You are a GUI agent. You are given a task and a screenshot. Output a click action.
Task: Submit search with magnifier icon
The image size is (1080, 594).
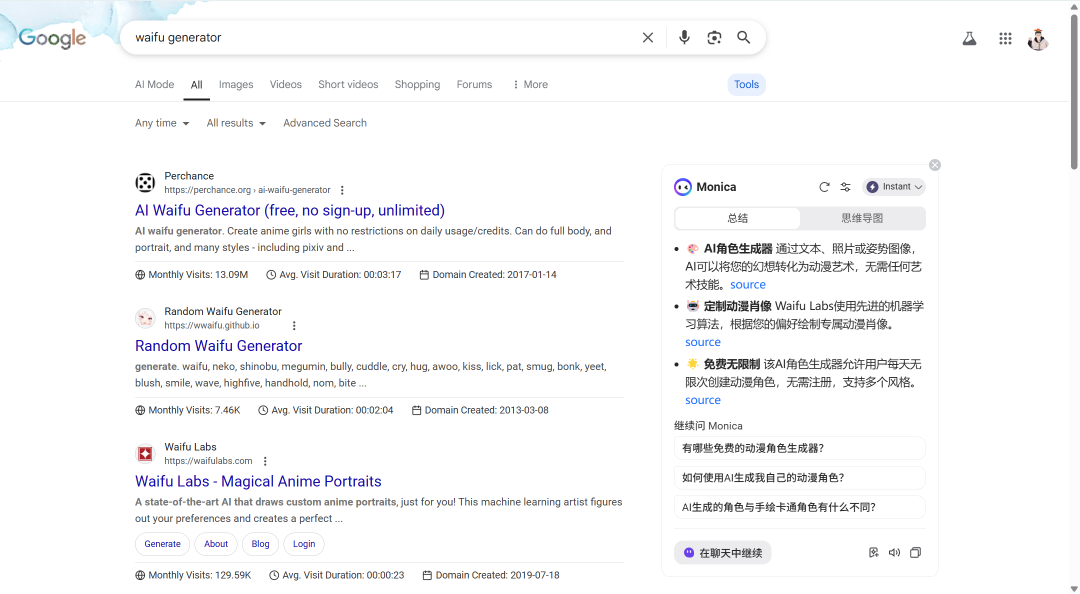[744, 37]
